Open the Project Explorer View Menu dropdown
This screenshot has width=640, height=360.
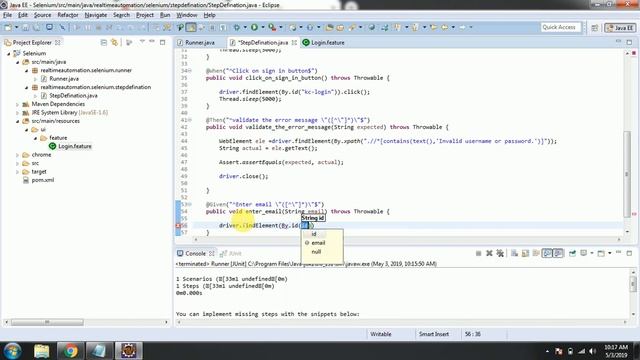coord(142,42)
